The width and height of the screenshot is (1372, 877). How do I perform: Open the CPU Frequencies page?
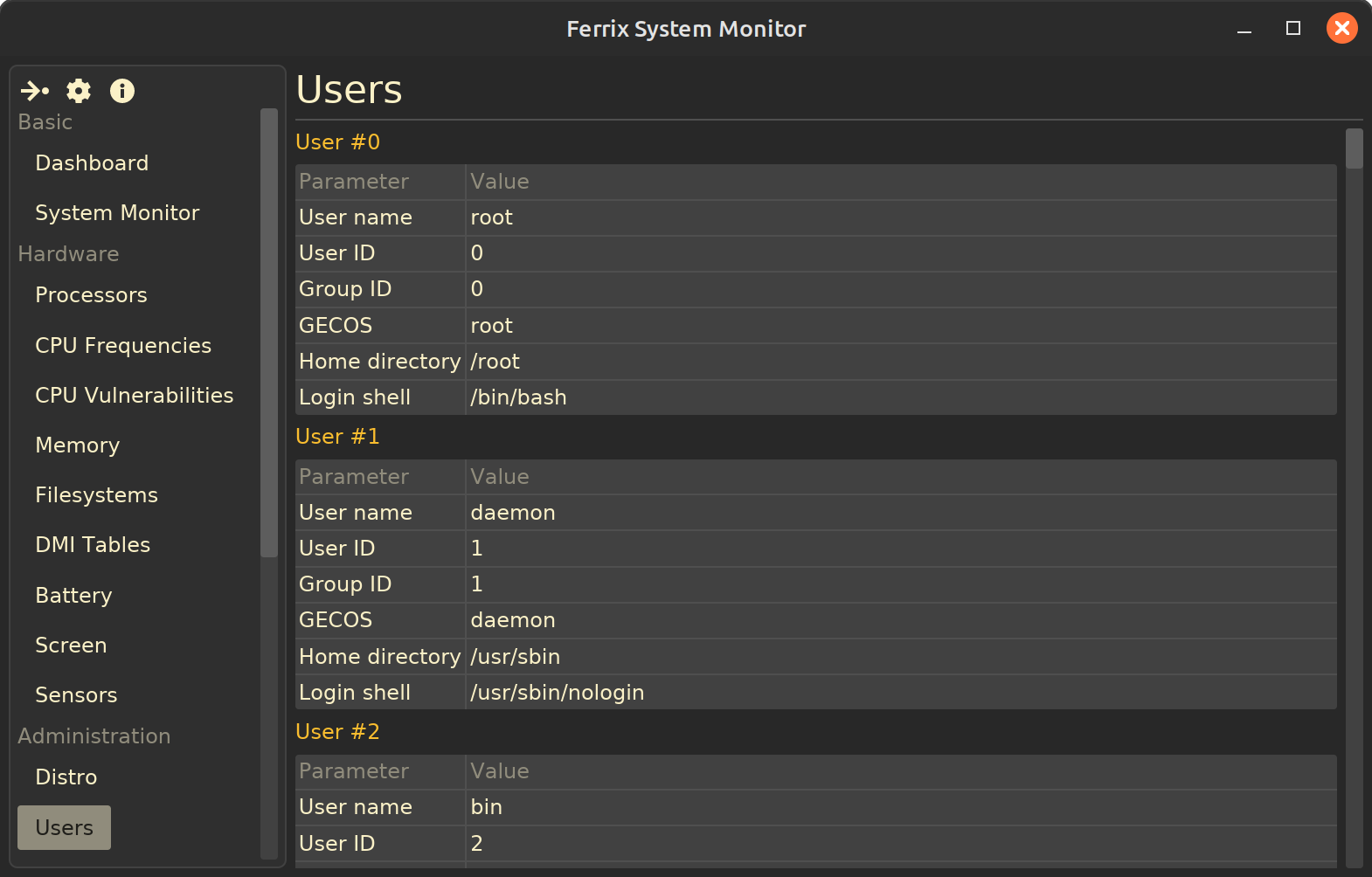click(123, 346)
